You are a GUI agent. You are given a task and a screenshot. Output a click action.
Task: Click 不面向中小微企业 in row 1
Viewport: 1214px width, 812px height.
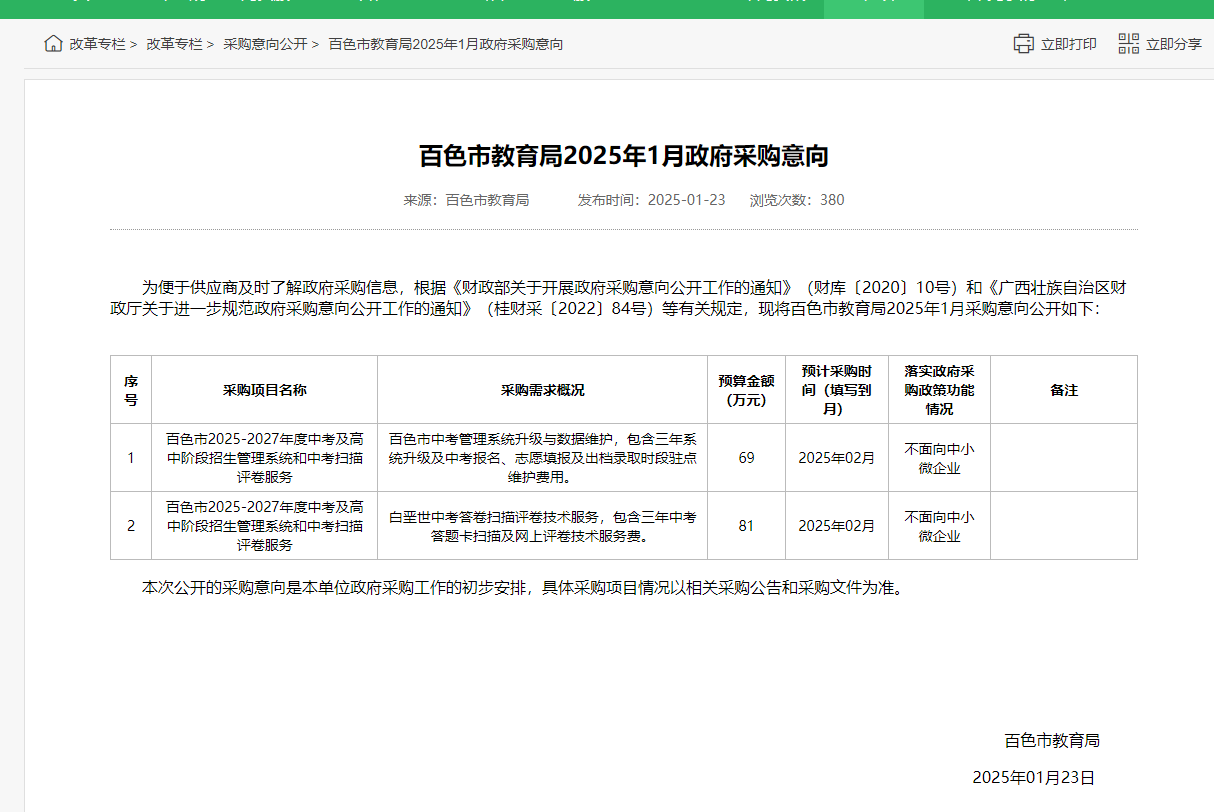tap(940, 458)
